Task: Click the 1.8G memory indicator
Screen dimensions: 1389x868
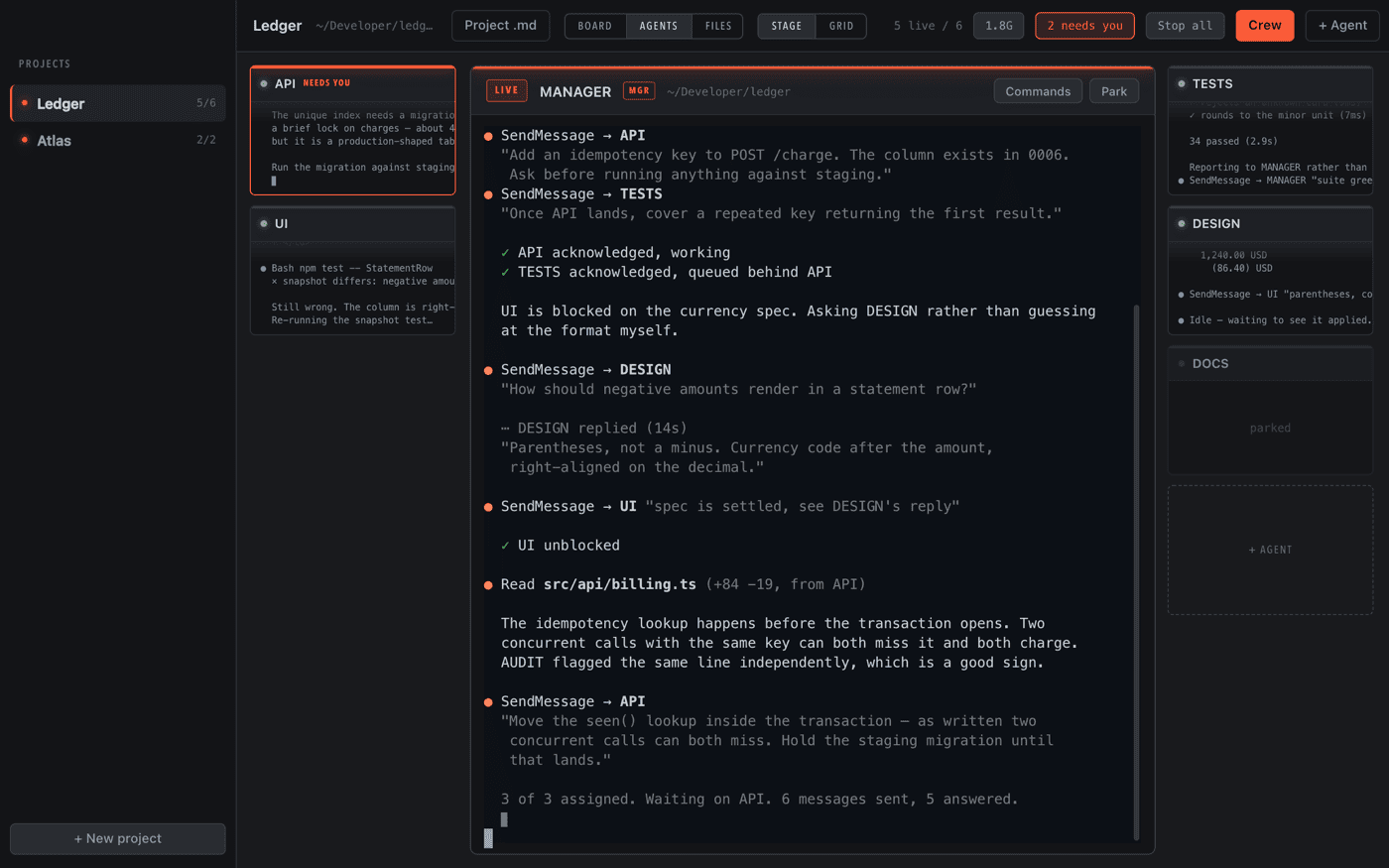Action: coord(999,26)
